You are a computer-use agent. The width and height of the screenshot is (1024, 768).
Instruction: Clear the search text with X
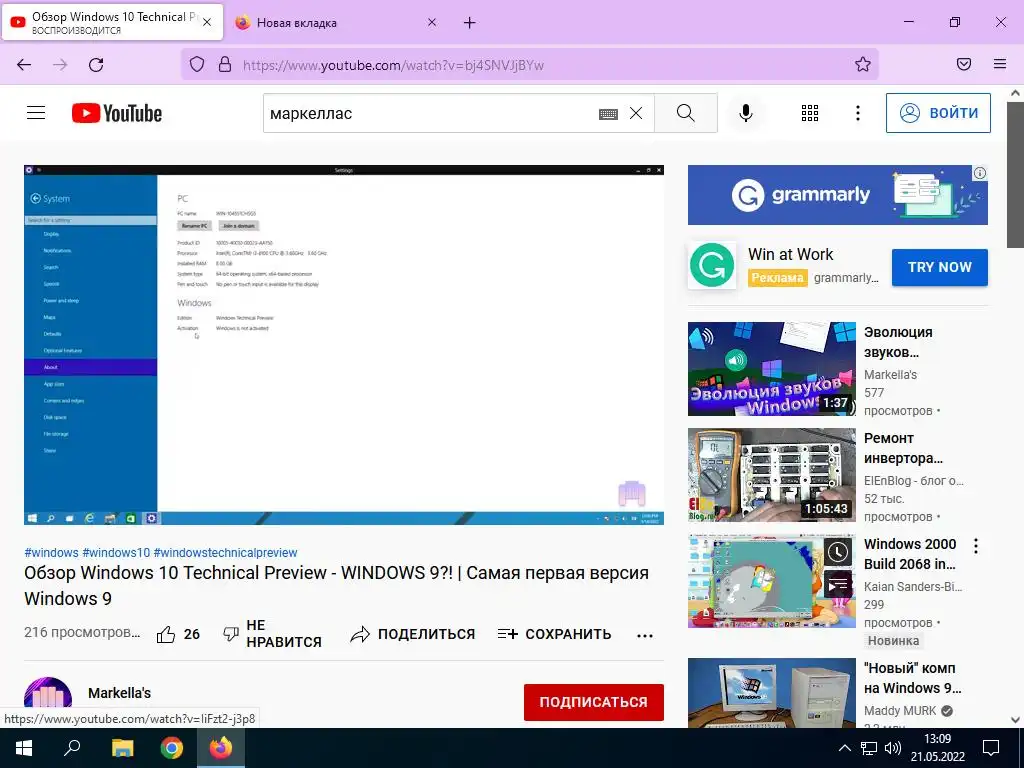[636, 113]
